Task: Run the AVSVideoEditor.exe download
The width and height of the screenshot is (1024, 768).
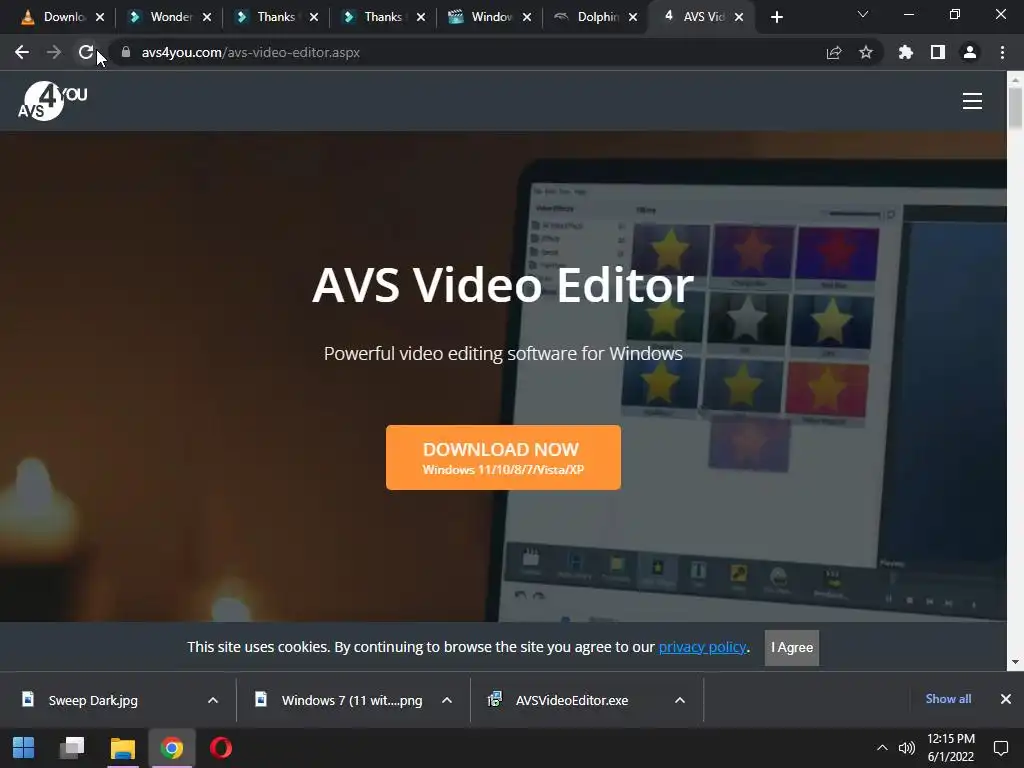Action: pyautogui.click(x=571, y=700)
